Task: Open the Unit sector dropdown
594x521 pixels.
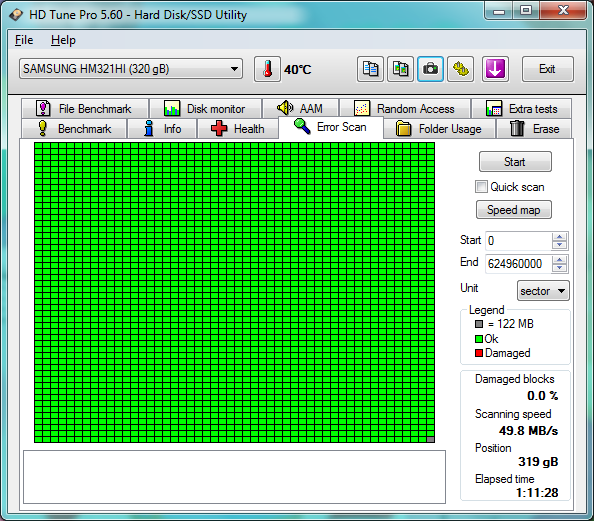Action: (x=543, y=291)
